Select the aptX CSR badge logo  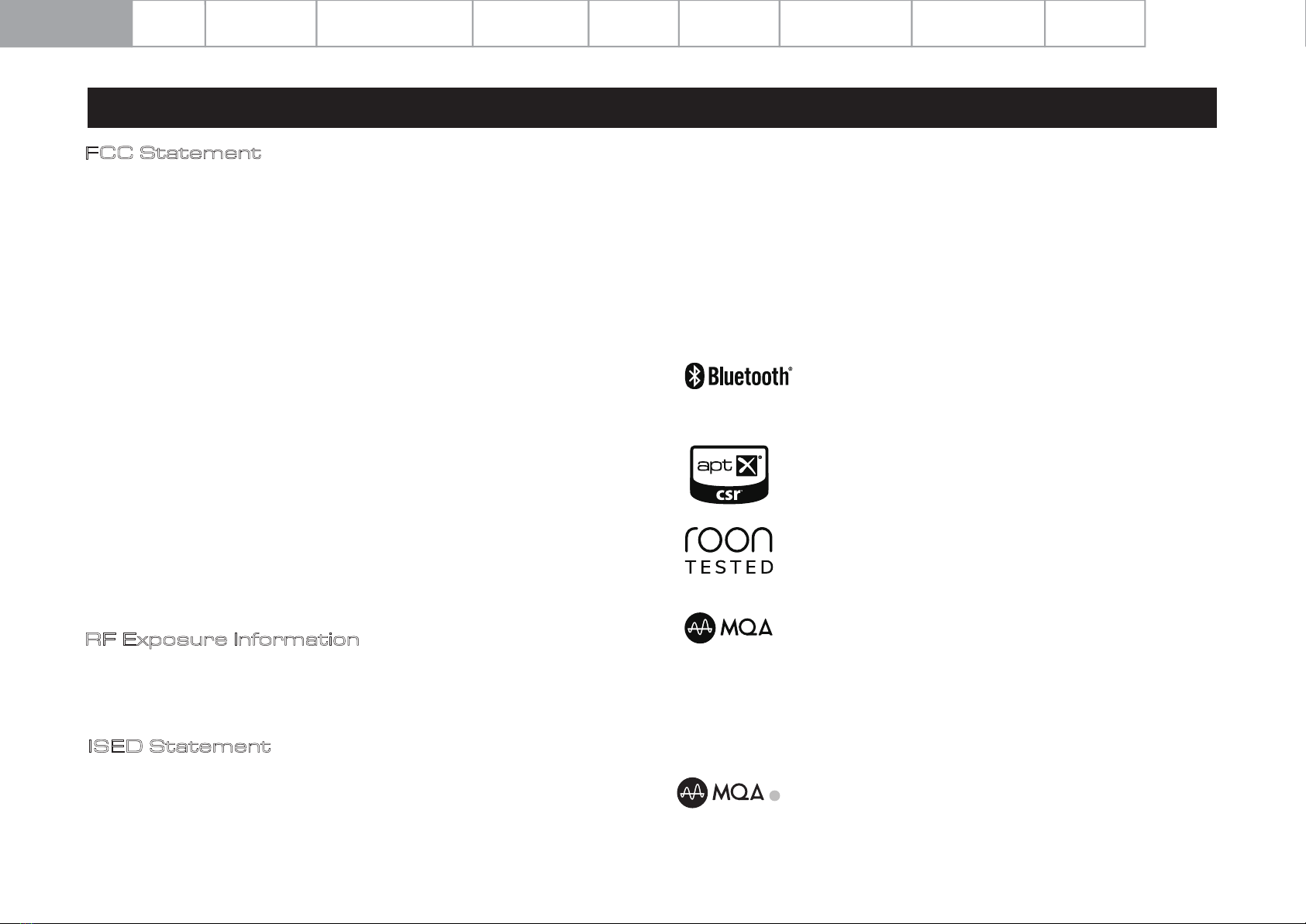point(729,474)
